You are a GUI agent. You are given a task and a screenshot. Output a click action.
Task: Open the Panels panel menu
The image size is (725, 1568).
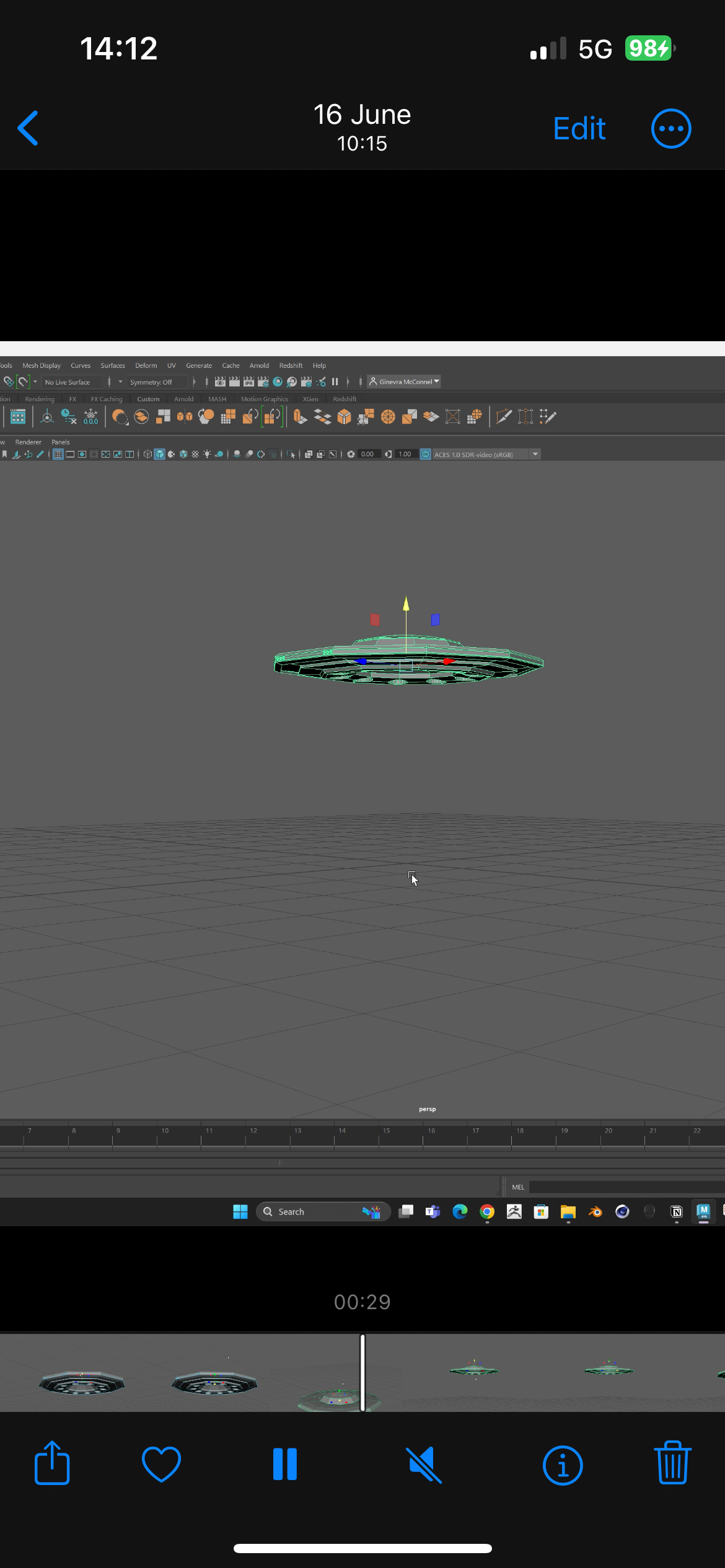[61, 442]
